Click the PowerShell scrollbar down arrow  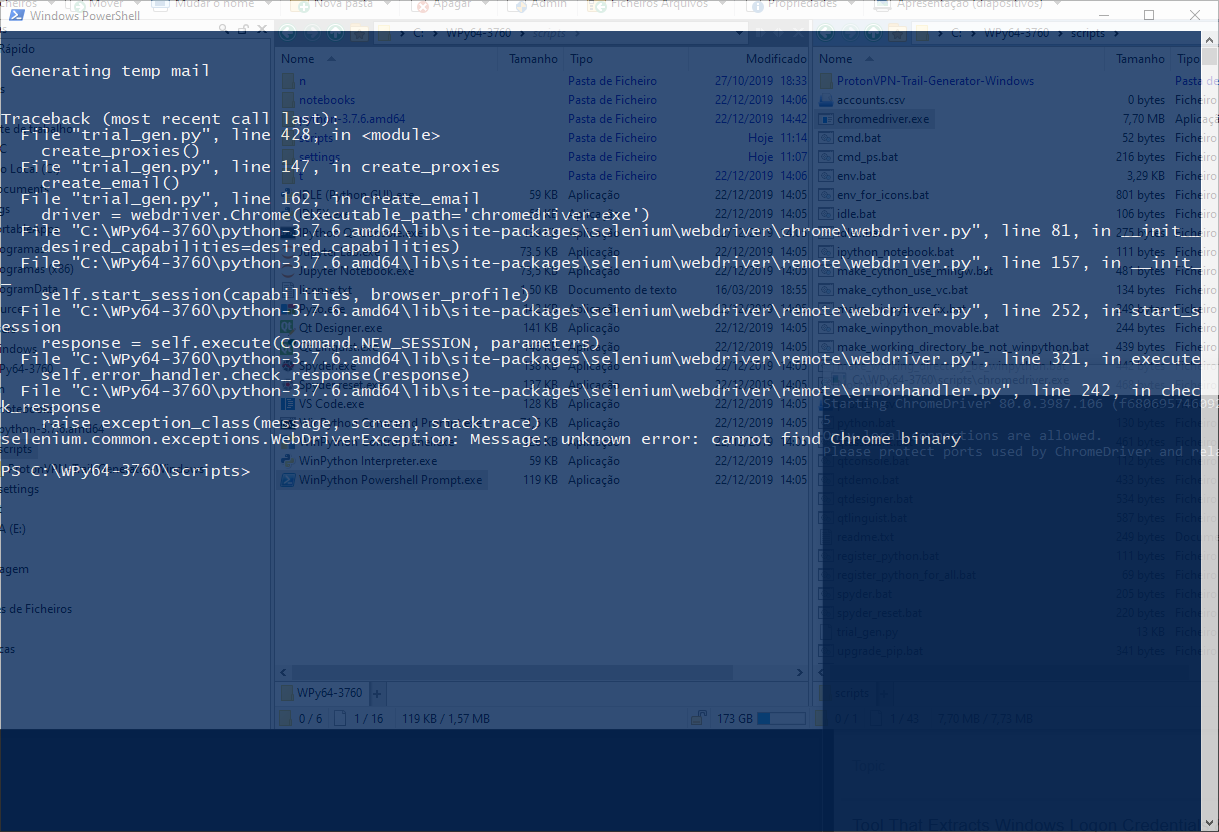point(1209,823)
